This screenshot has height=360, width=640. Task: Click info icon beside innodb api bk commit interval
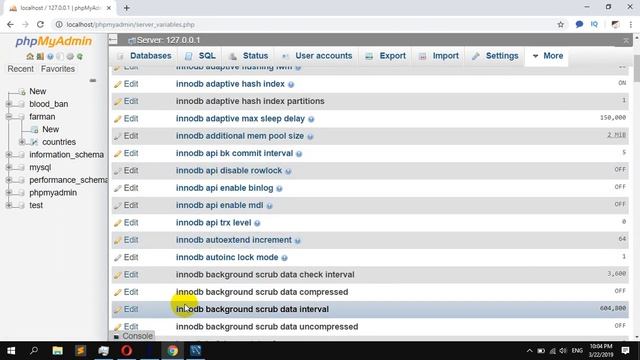point(299,154)
